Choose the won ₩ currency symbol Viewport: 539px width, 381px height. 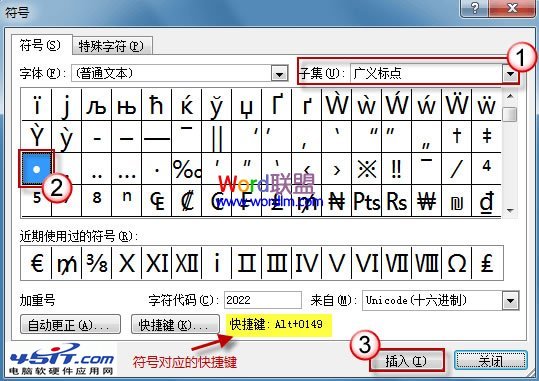[x=427, y=200]
